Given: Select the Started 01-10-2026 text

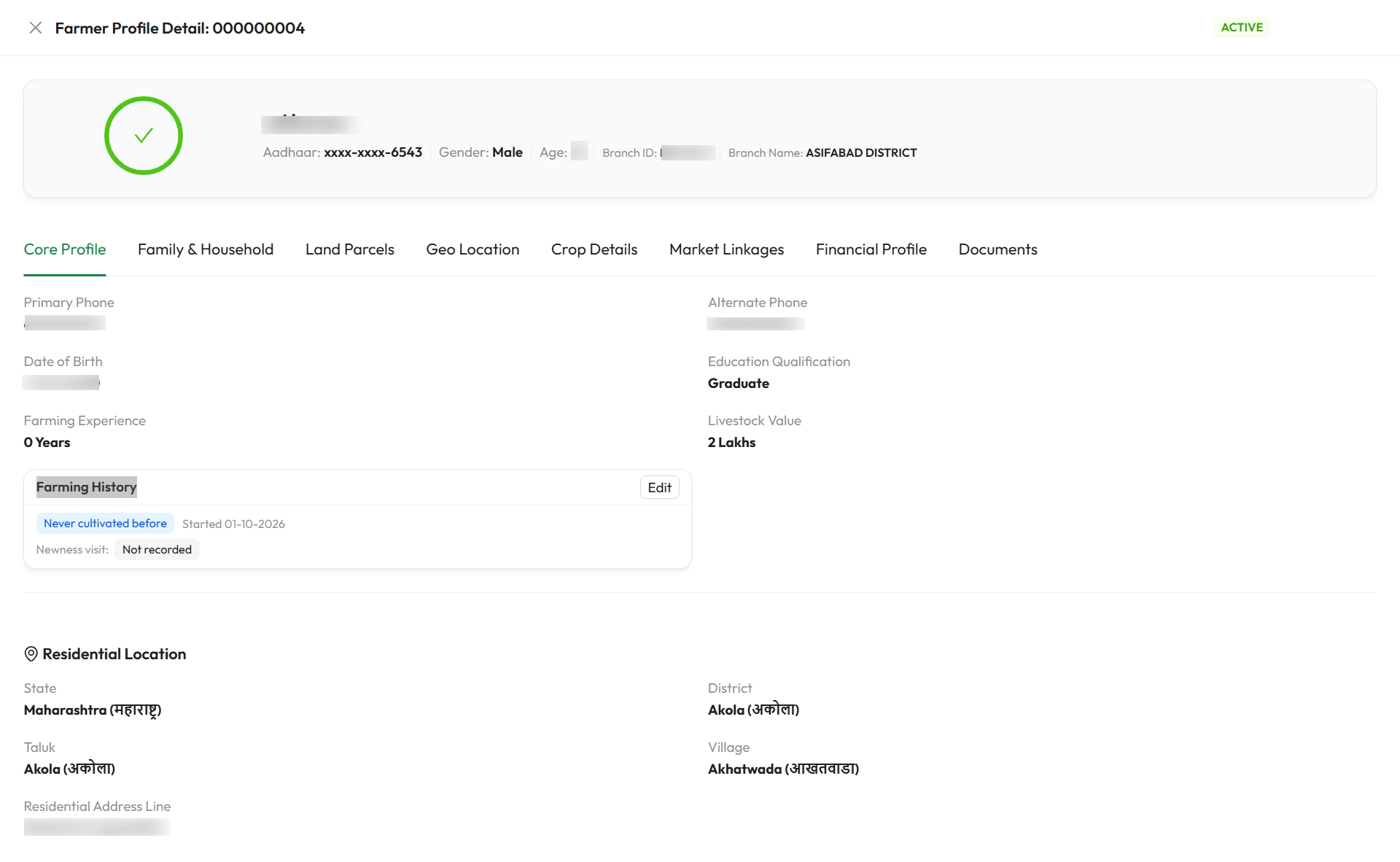Looking at the screenshot, I should coord(233,524).
